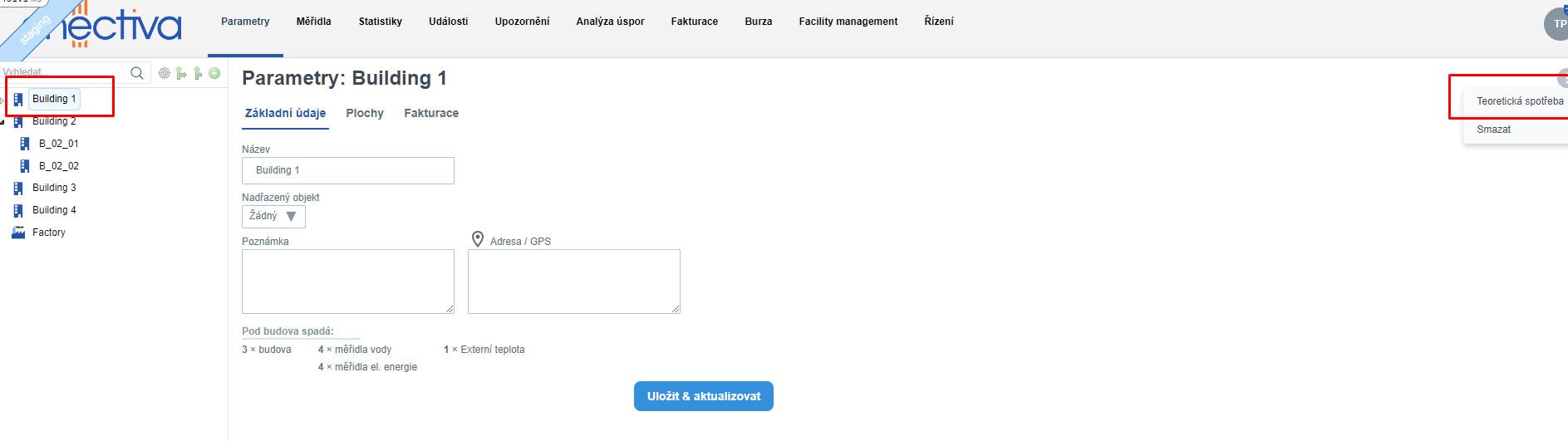Open the Statistiky menu item
Viewport: 1568px width, 441px height.
(380, 22)
